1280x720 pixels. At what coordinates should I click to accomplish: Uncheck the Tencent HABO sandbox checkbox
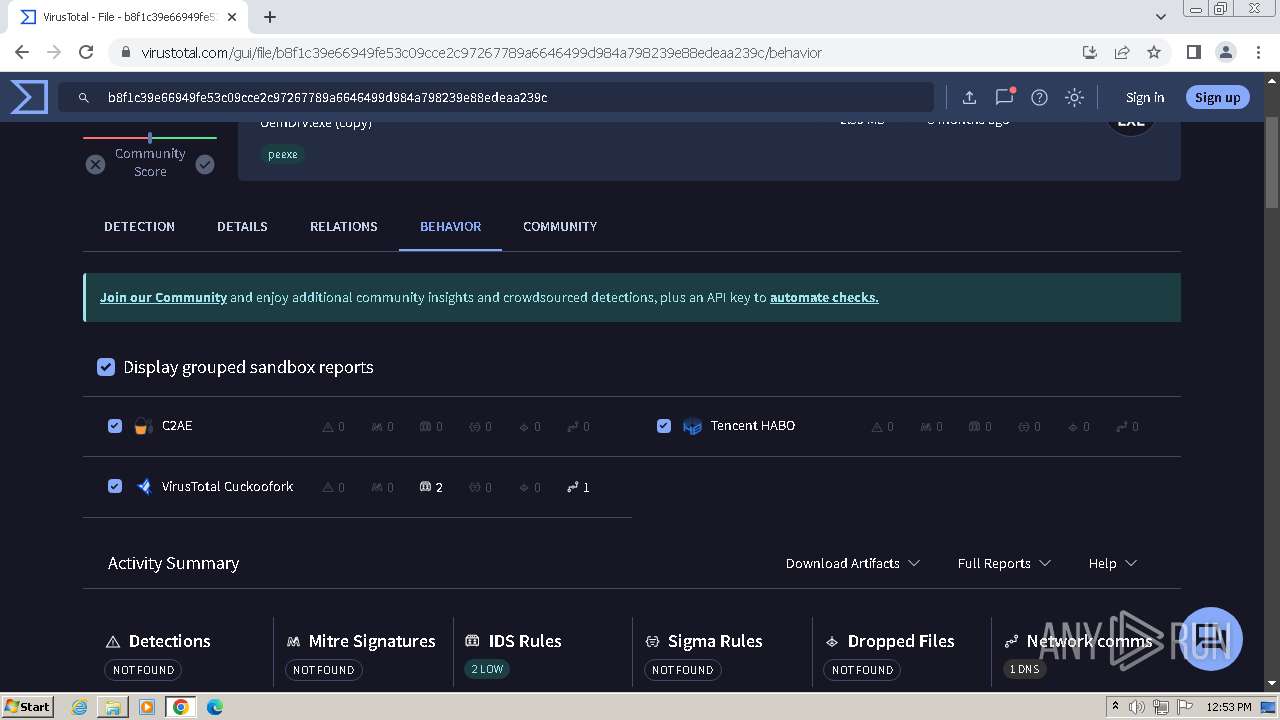point(664,426)
